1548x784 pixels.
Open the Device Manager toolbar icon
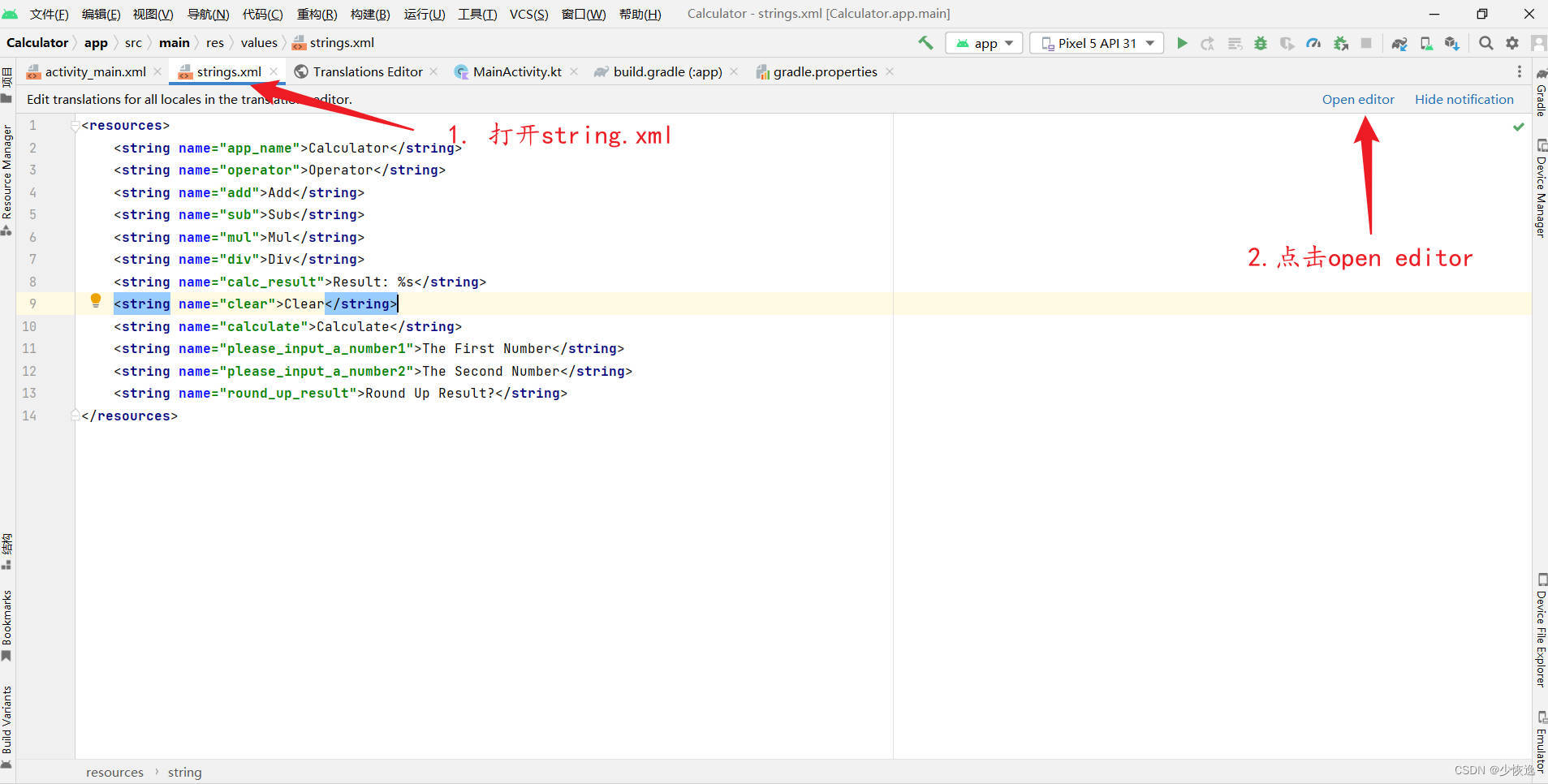[x=1426, y=43]
